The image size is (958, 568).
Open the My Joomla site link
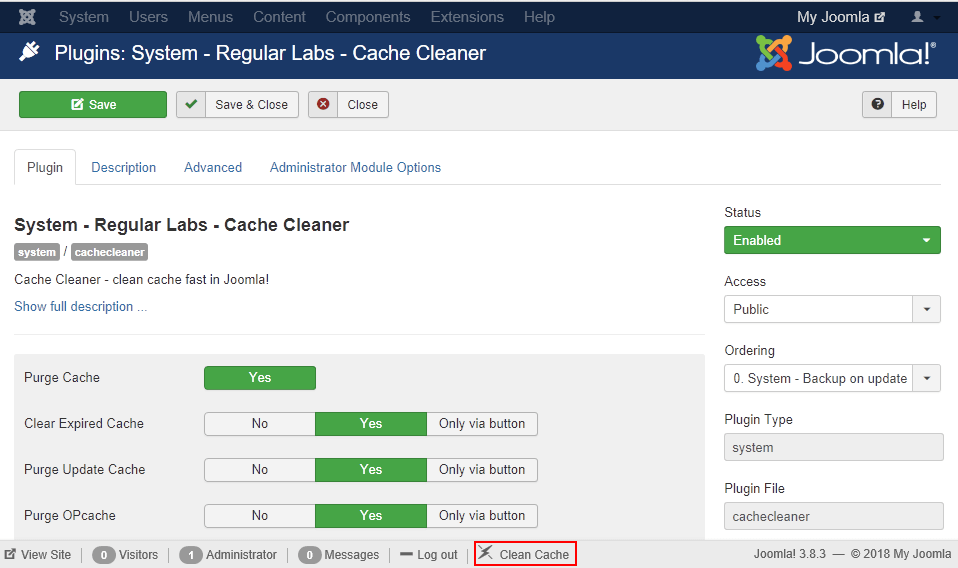(x=841, y=17)
